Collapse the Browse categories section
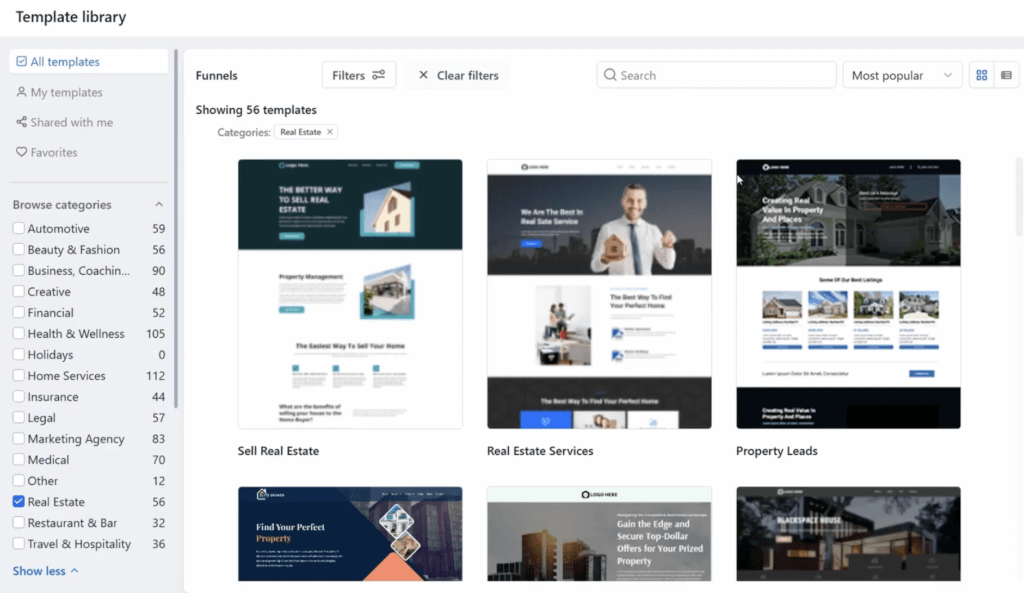 159,204
